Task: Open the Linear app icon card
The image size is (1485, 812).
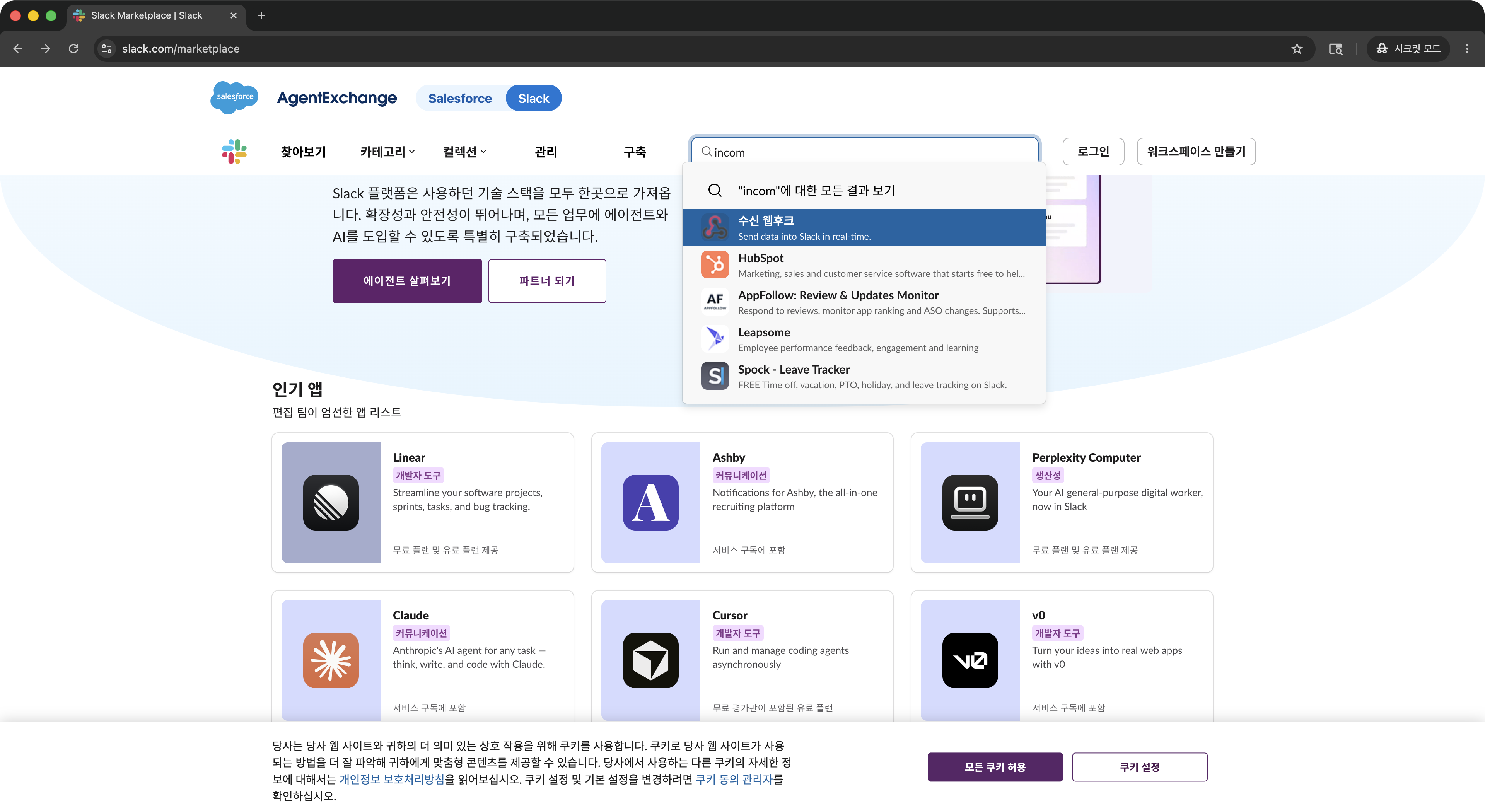Action: click(331, 503)
